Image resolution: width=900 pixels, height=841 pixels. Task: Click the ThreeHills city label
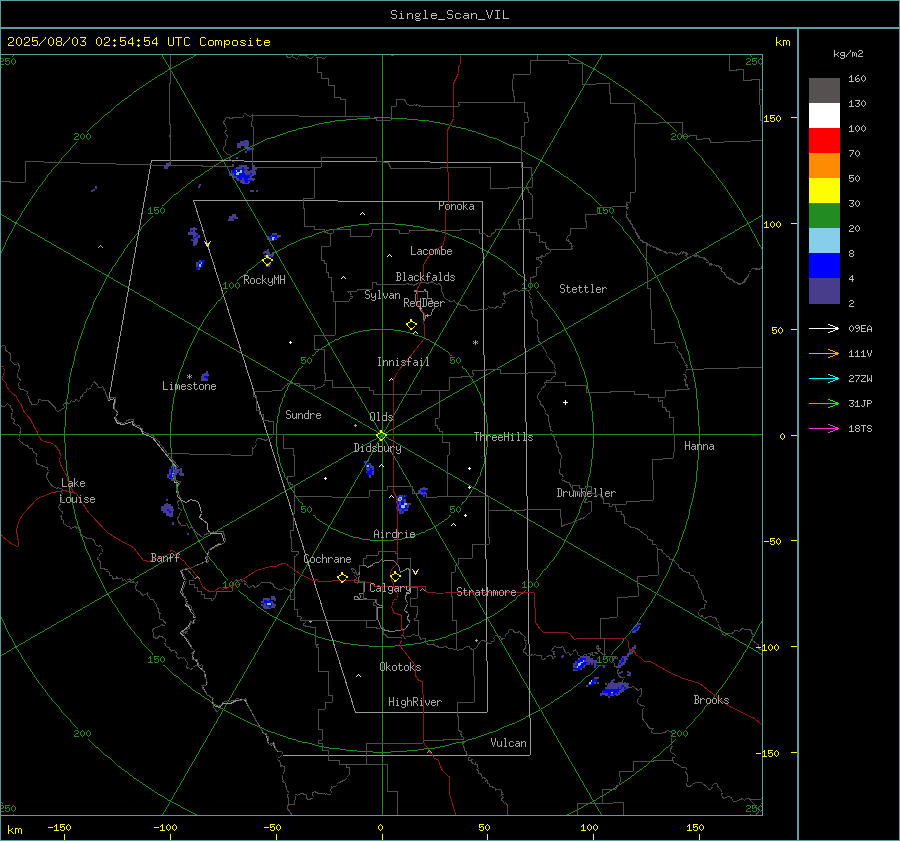pos(503,437)
